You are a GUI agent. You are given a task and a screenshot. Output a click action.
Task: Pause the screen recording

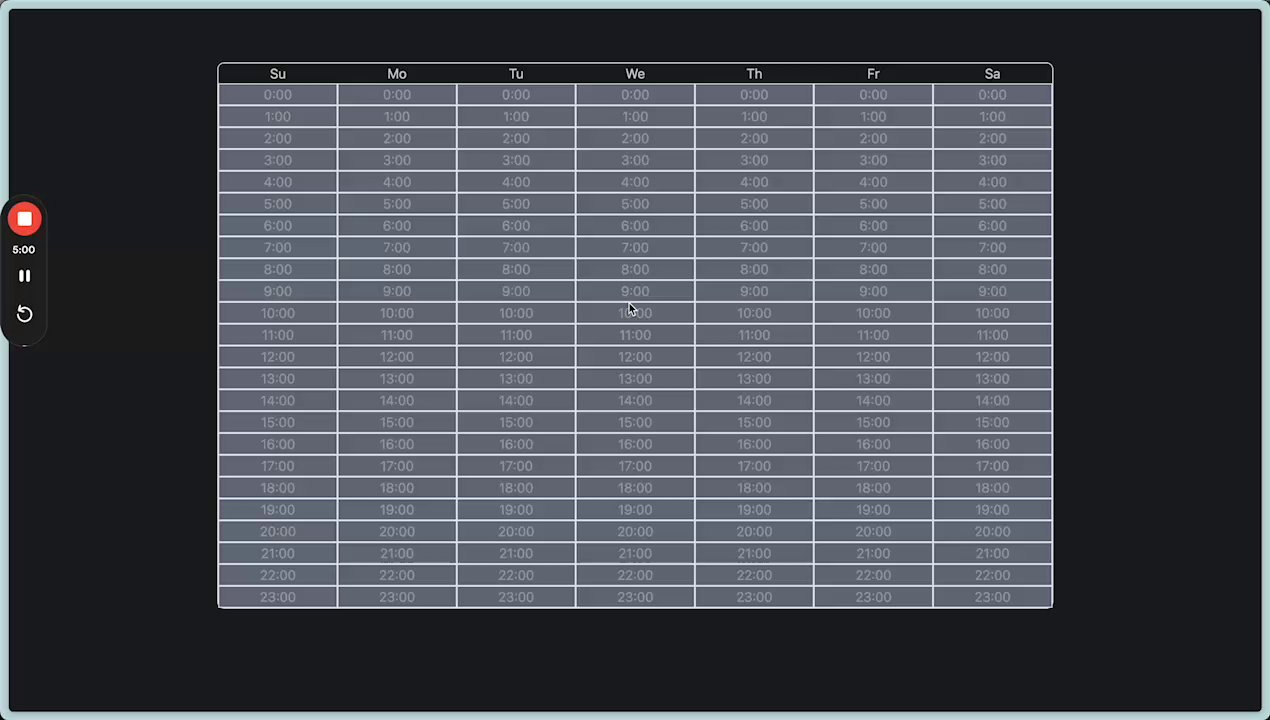(25, 276)
